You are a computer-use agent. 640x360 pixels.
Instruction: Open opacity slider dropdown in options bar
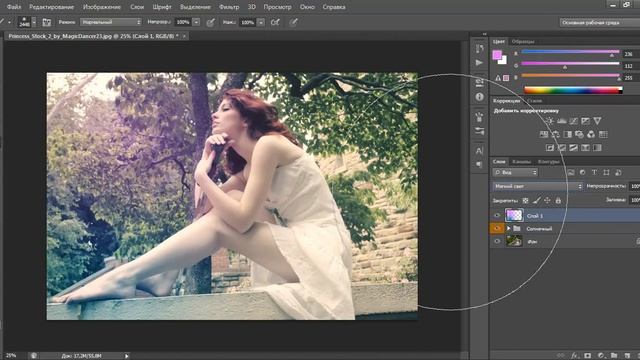coord(196,22)
